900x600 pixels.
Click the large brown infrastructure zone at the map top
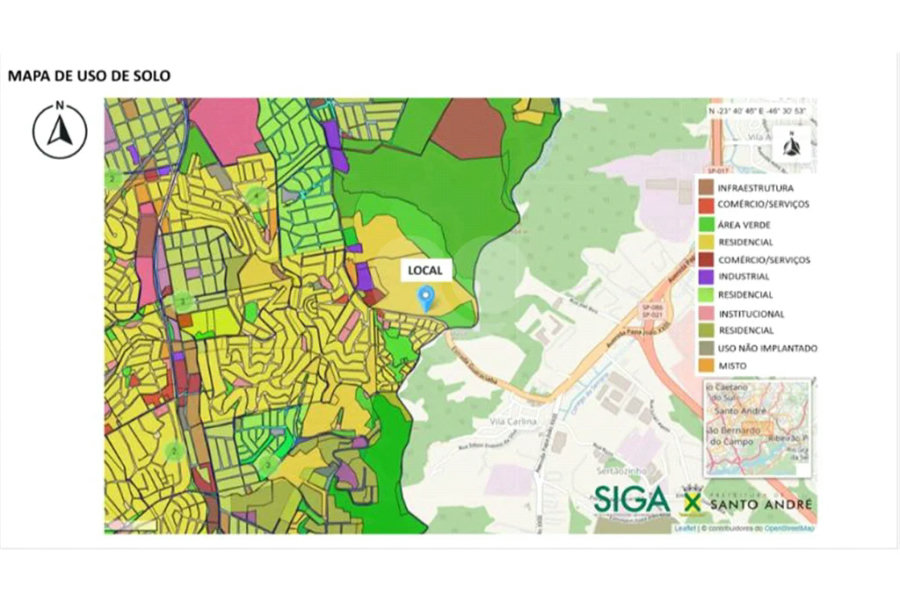pyautogui.click(x=468, y=131)
